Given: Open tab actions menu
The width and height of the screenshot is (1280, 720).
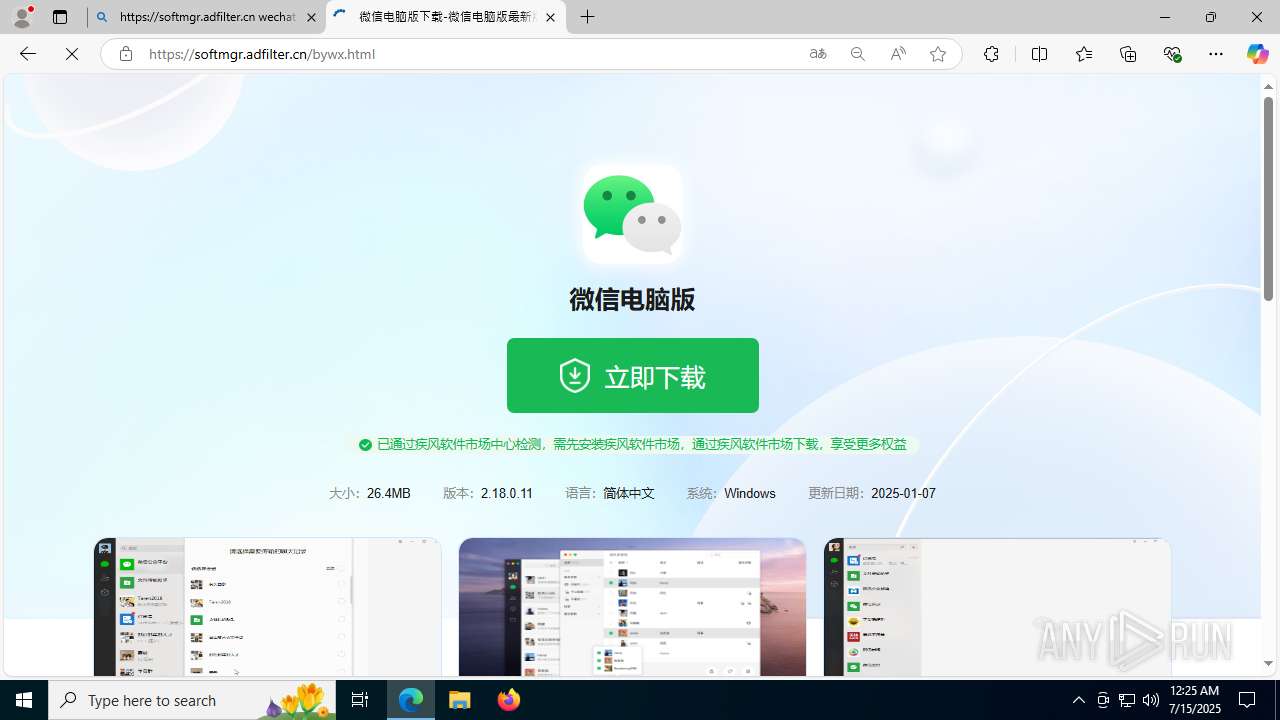Looking at the screenshot, I should [60, 17].
